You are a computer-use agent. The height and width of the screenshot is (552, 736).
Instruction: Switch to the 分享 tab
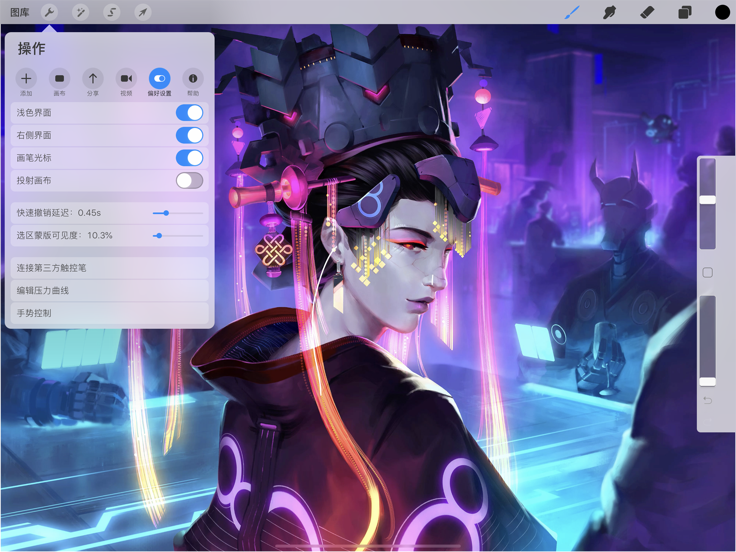(x=93, y=82)
